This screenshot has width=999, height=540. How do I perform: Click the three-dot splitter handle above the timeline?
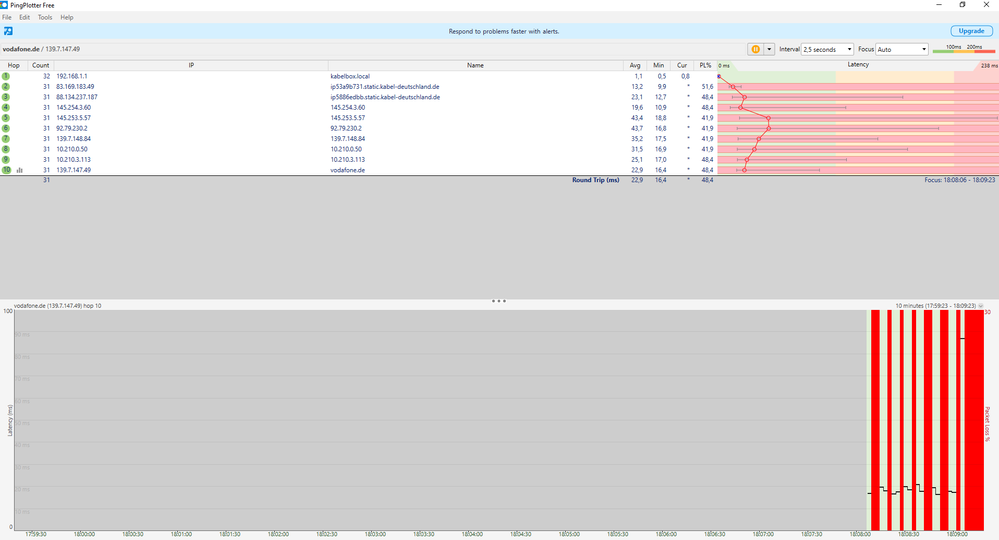[499, 301]
